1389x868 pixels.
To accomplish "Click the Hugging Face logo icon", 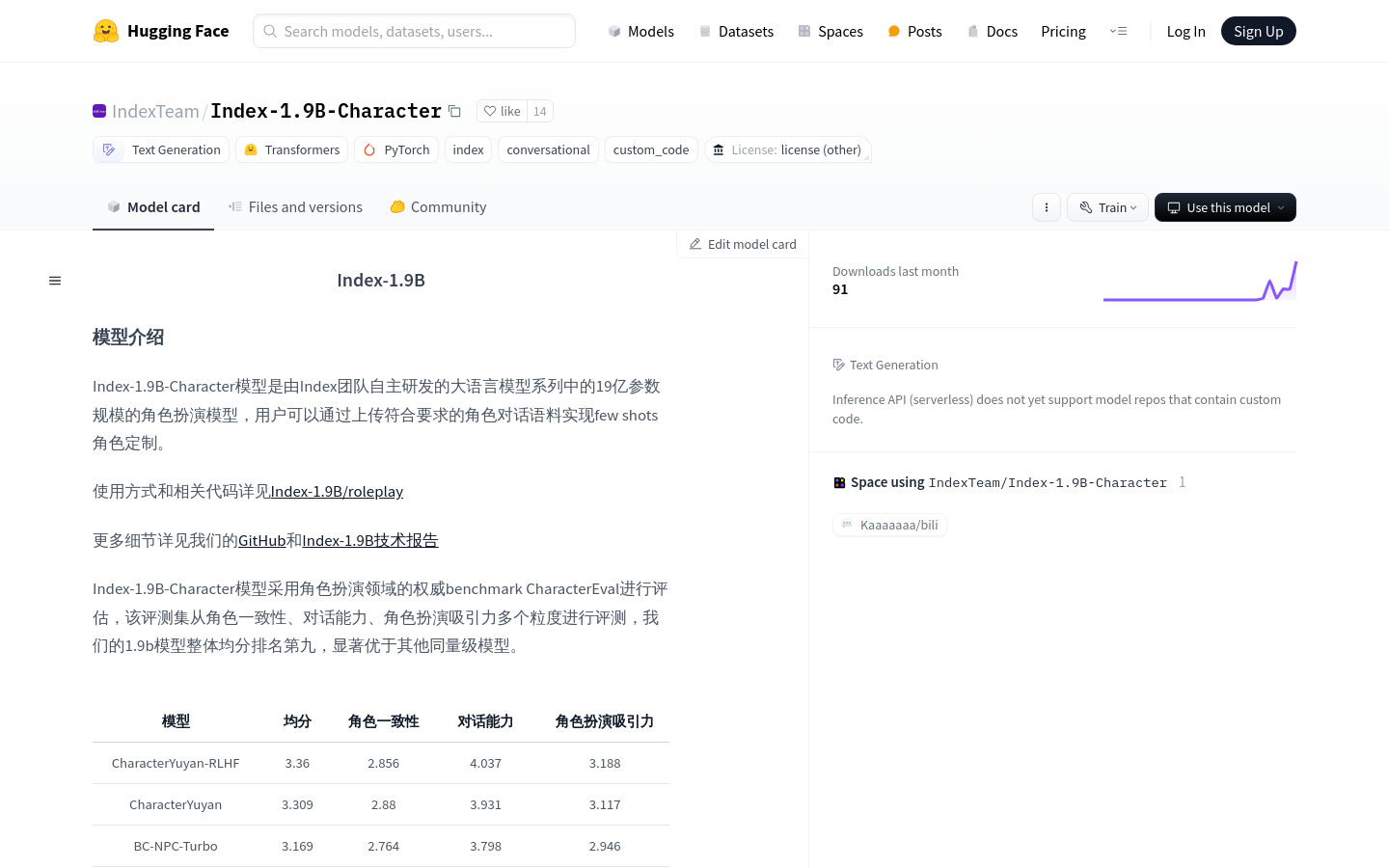I will [x=106, y=31].
